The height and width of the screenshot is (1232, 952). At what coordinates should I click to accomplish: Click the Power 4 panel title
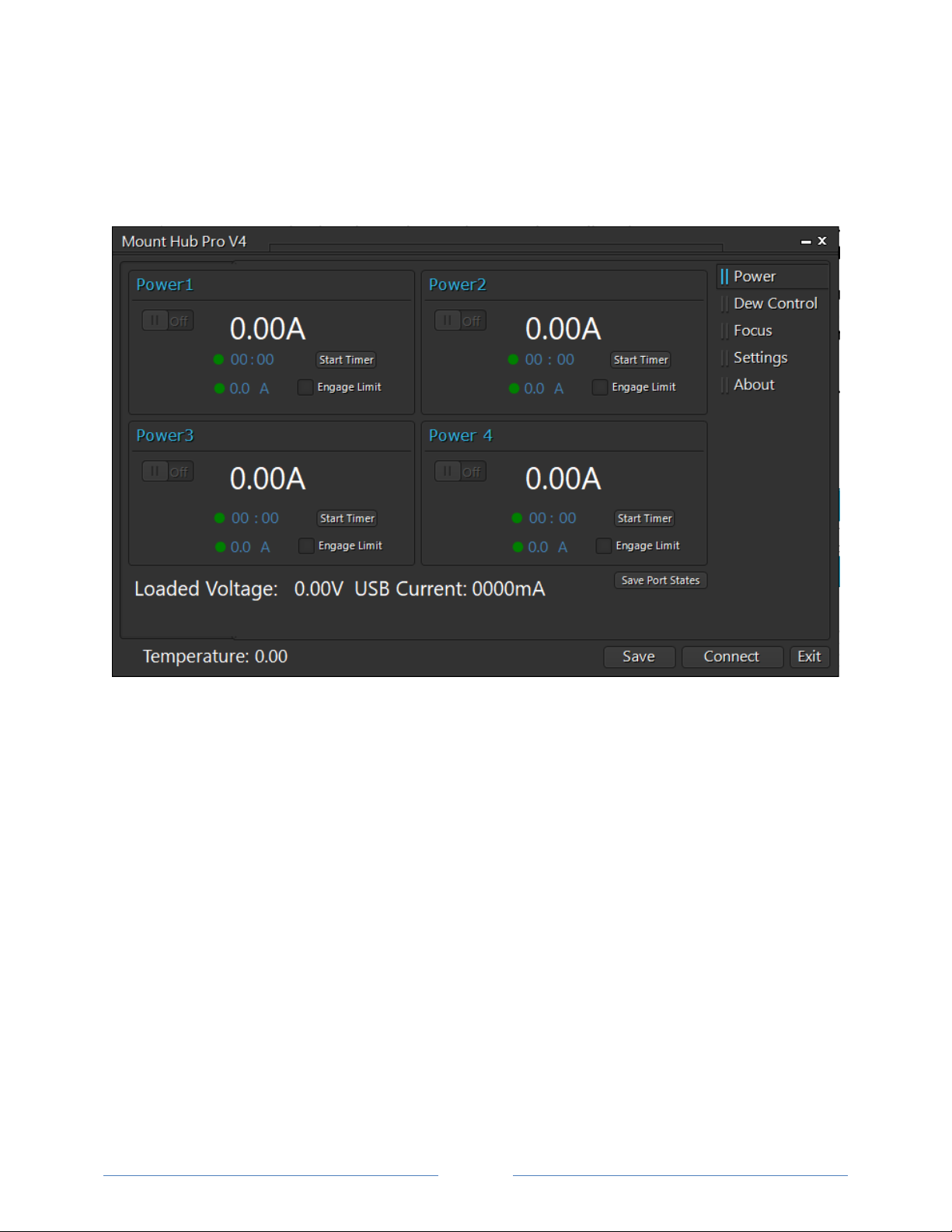coord(461,436)
